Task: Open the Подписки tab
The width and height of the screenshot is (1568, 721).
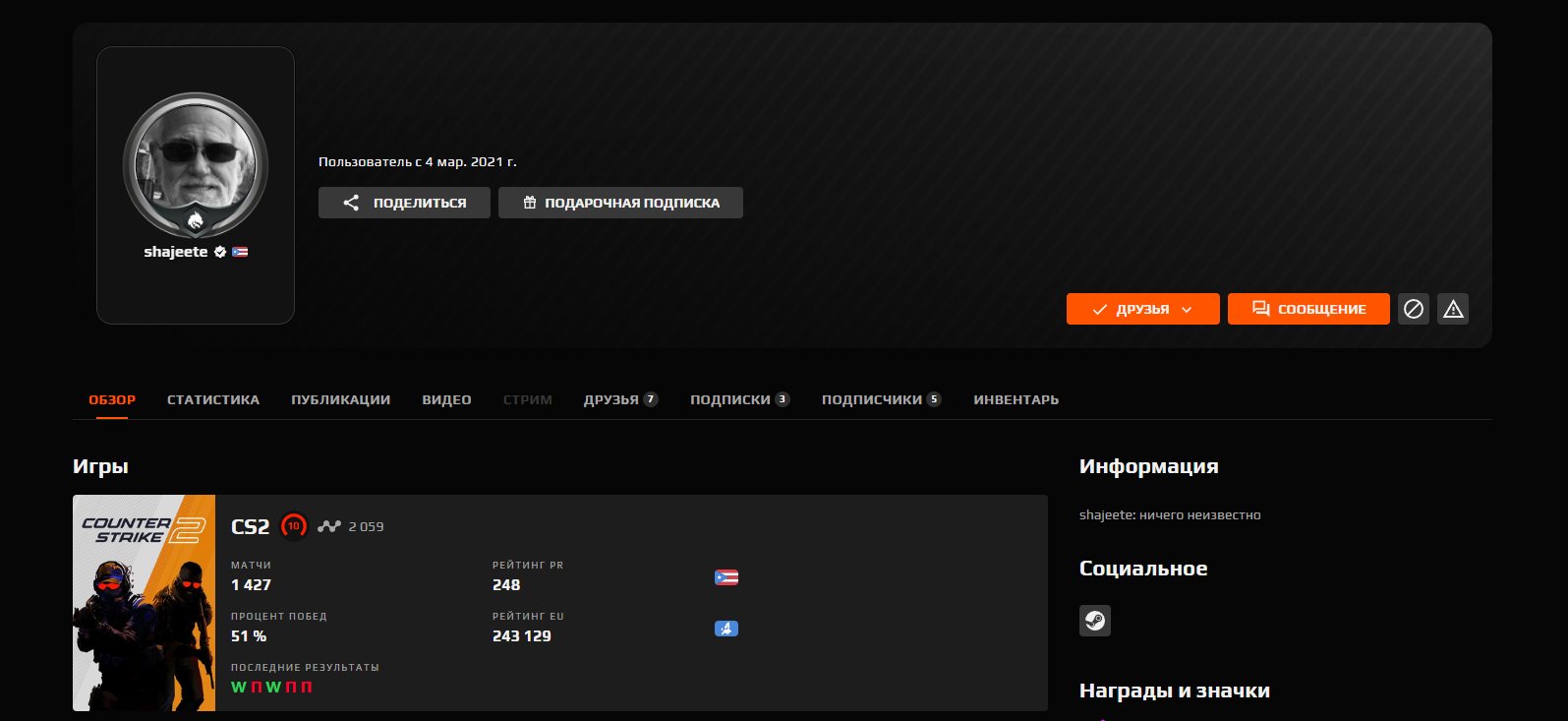Action: [740, 399]
